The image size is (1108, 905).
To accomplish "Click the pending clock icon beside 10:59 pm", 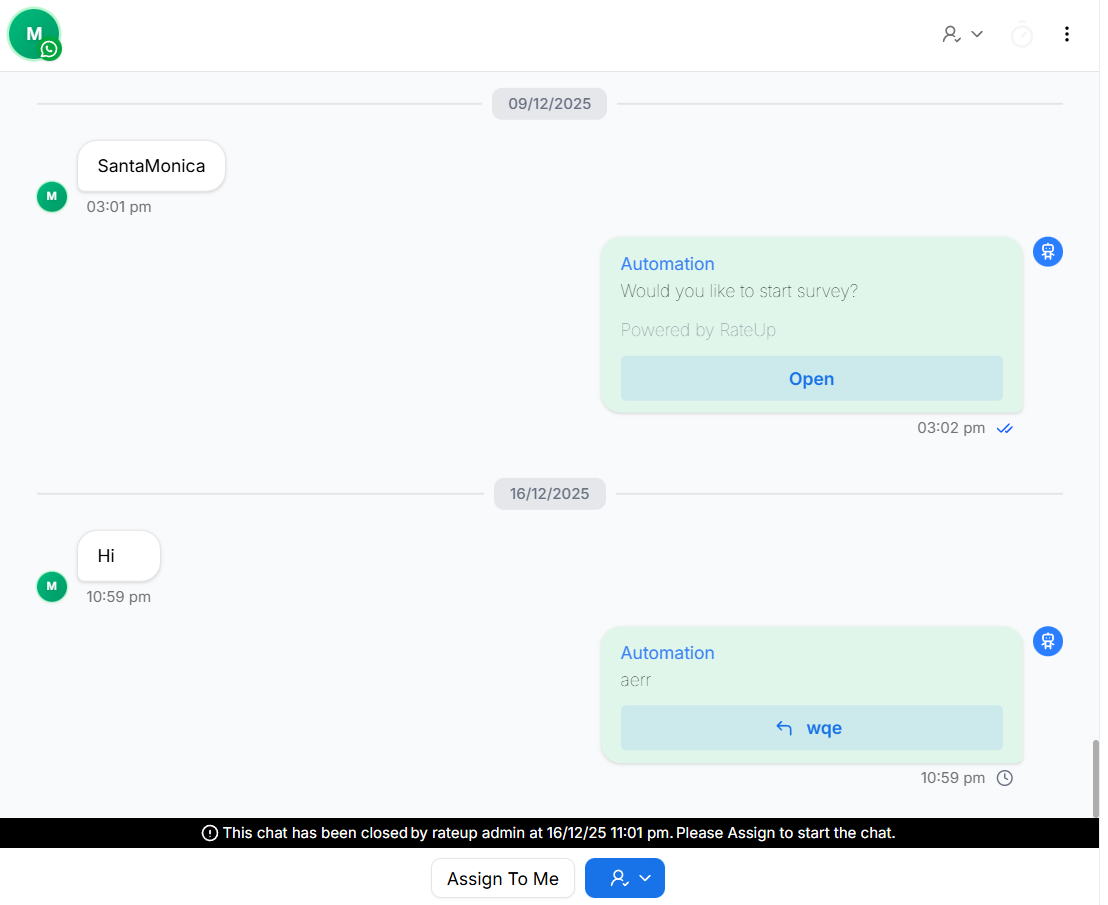I will coord(1005,777).
